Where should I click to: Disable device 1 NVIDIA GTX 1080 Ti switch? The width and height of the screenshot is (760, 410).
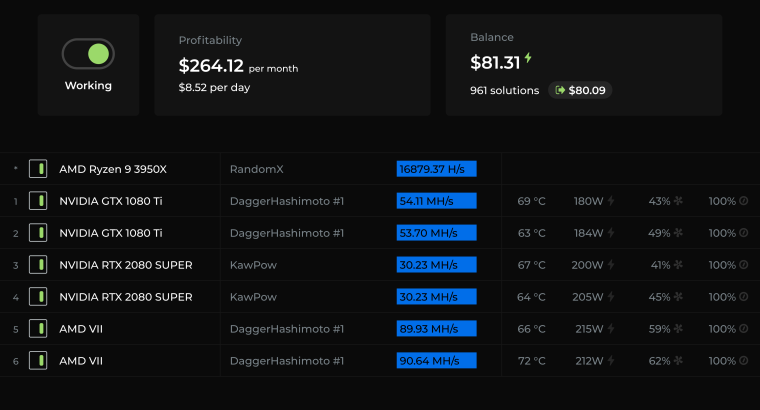click(x=38, y=201)
